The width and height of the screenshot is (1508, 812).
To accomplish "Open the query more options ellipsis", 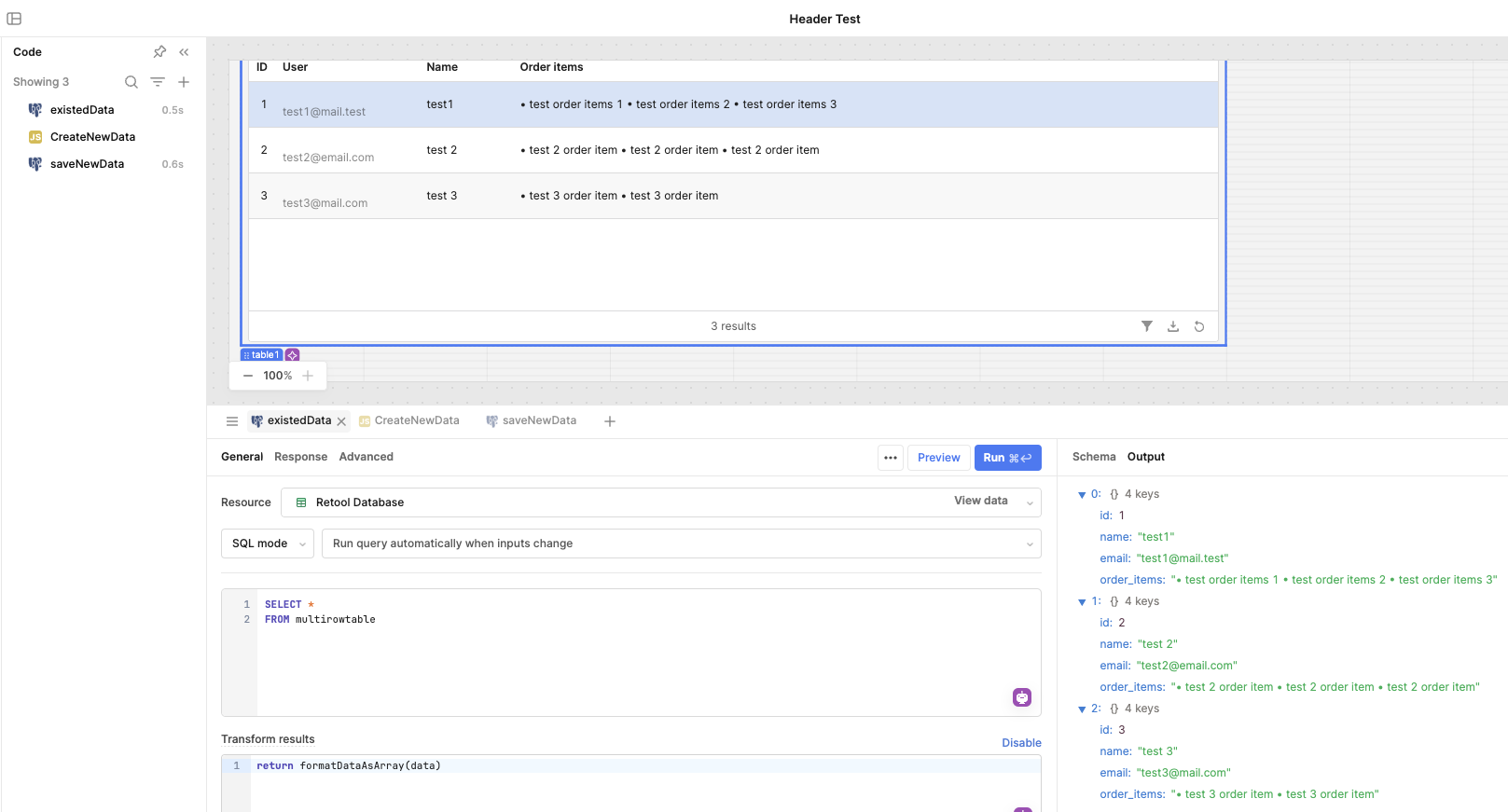I will (891, 458).
